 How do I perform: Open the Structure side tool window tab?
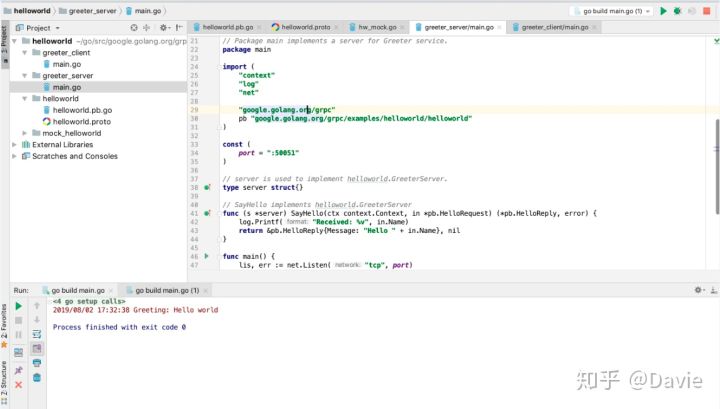[4, 382]
